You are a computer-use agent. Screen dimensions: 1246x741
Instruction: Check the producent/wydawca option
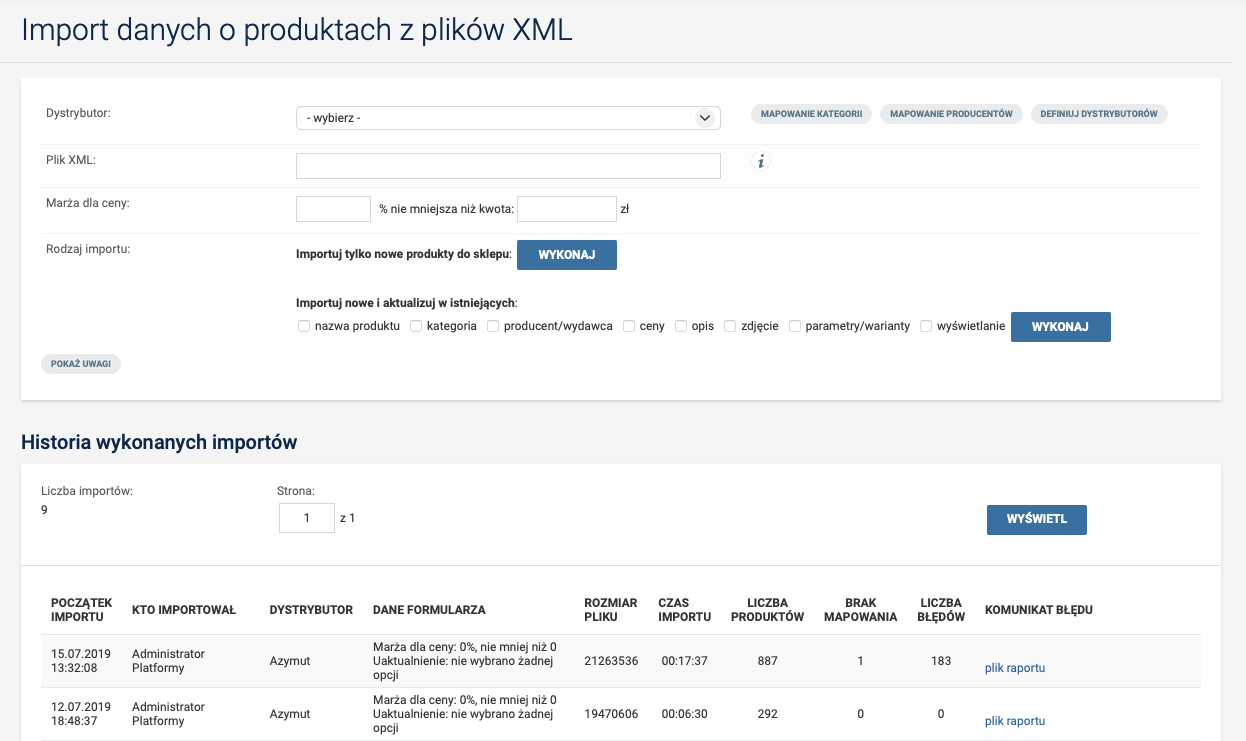493,326
